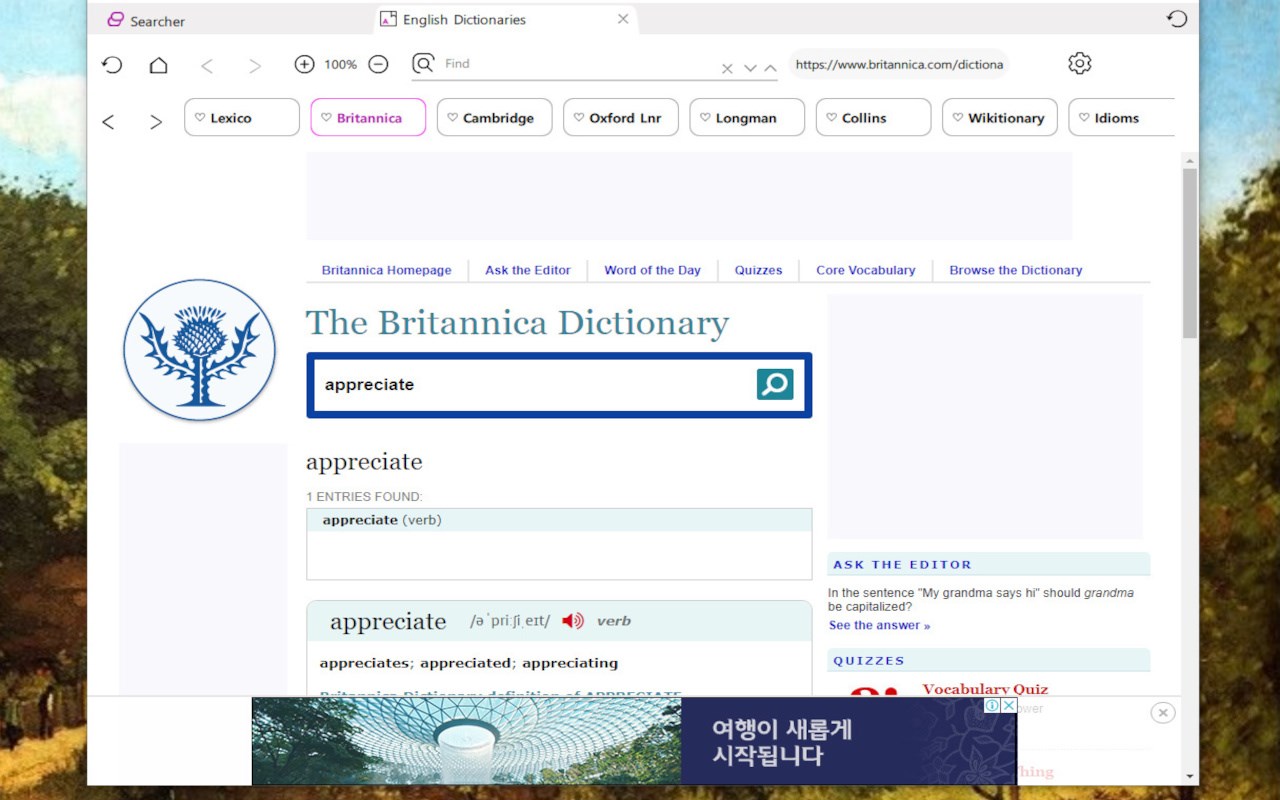Zoom in with the plus icon
This screenshot has height=800, width=1280.
click(304, 64)
